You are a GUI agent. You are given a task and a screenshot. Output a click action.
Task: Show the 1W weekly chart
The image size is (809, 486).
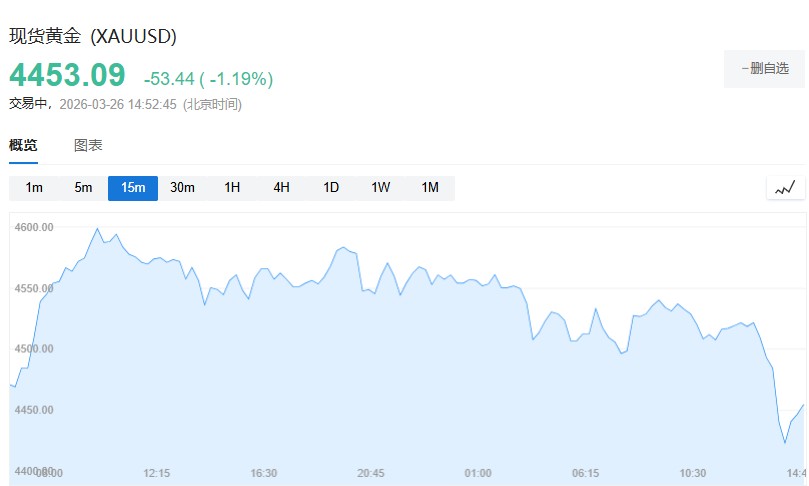[x=380, y=188]
